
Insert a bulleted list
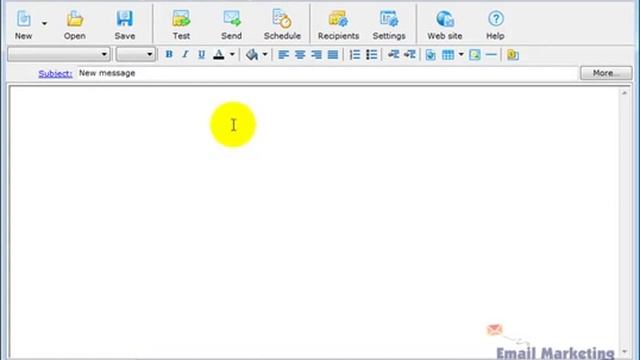371,54
